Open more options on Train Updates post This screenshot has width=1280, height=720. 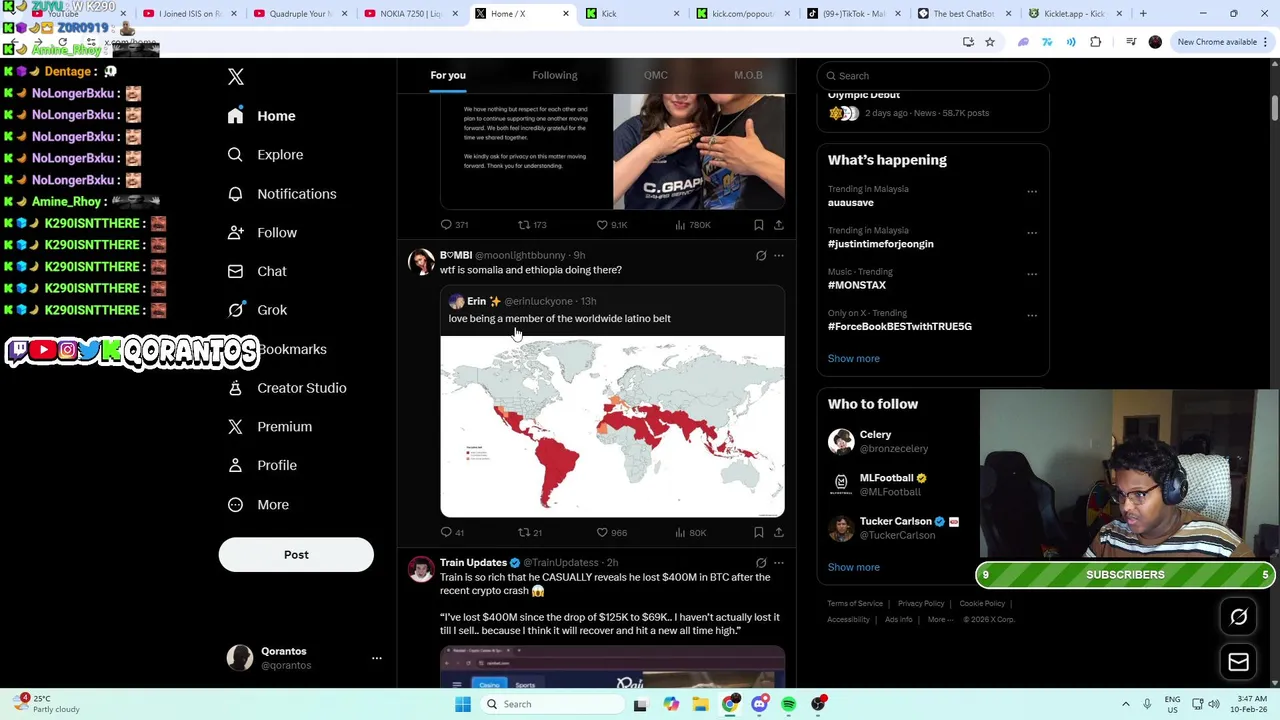click(x=779, y=563)
